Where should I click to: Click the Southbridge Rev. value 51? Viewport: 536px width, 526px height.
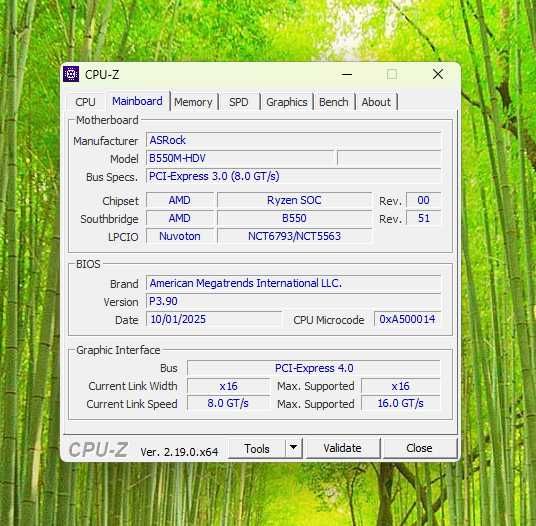click(x=424, y=218)
